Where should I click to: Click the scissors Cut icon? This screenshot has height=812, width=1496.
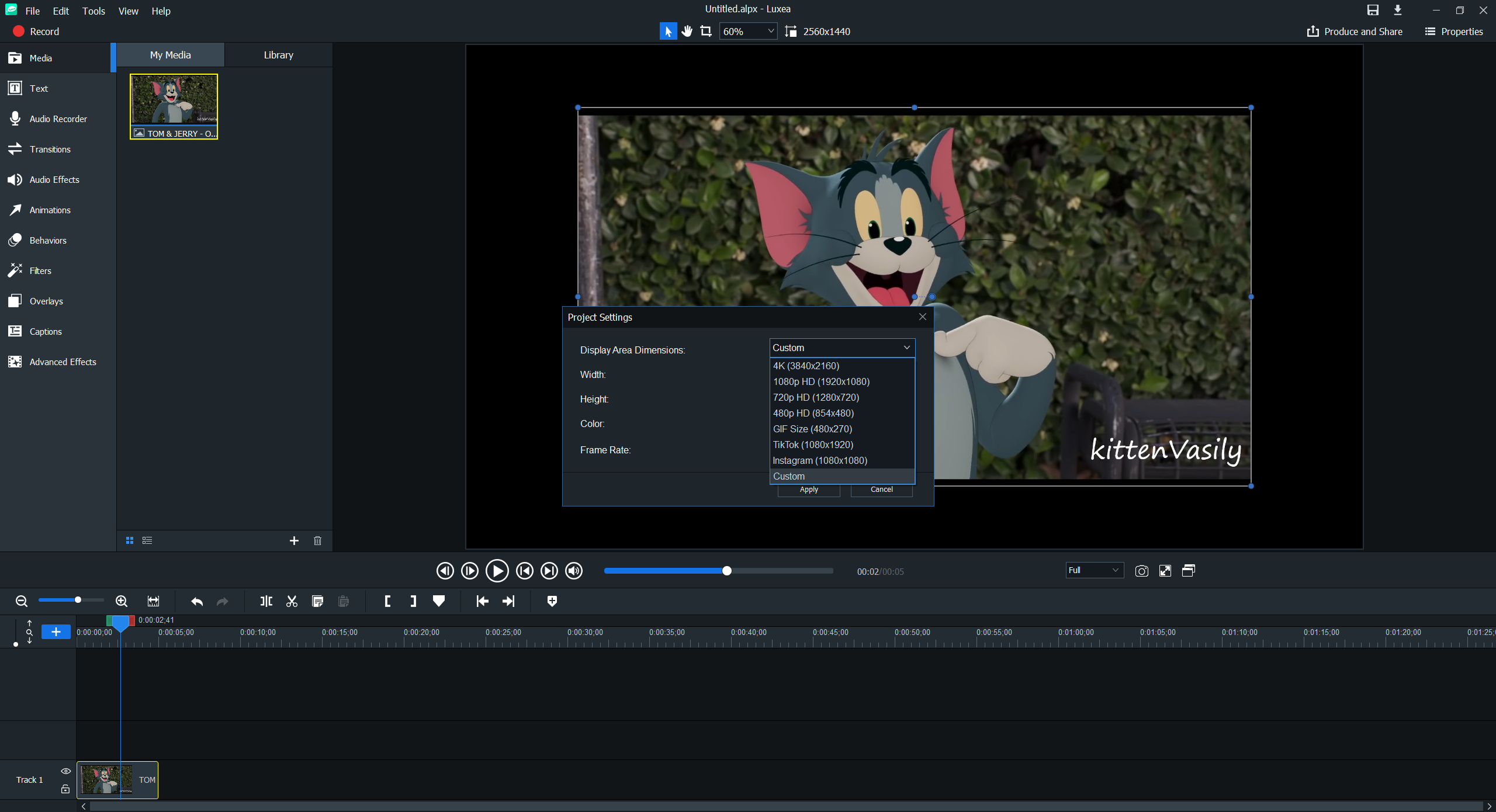pos(292,601)
